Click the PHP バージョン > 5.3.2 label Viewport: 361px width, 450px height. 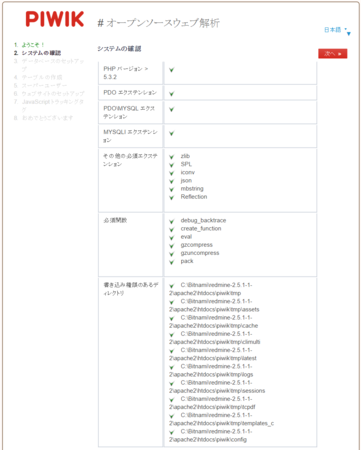(126, 73)
